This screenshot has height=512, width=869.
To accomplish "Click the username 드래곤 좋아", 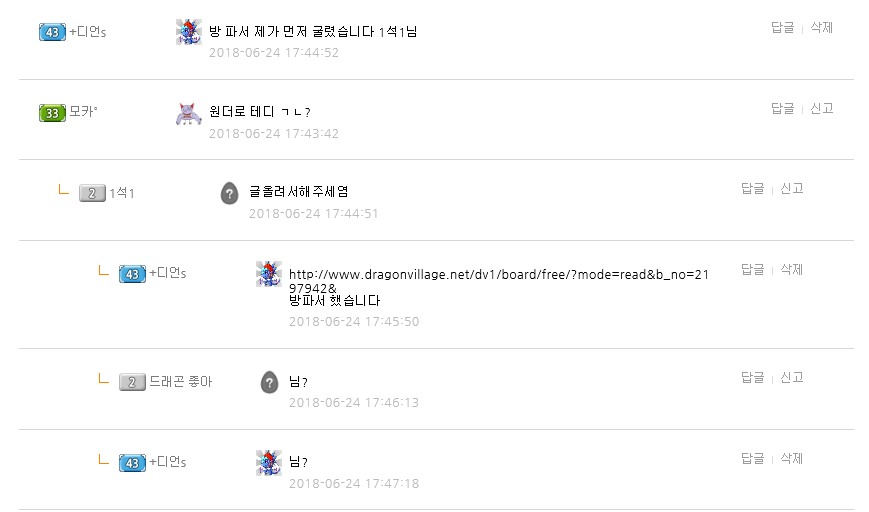I will [180, 382].
